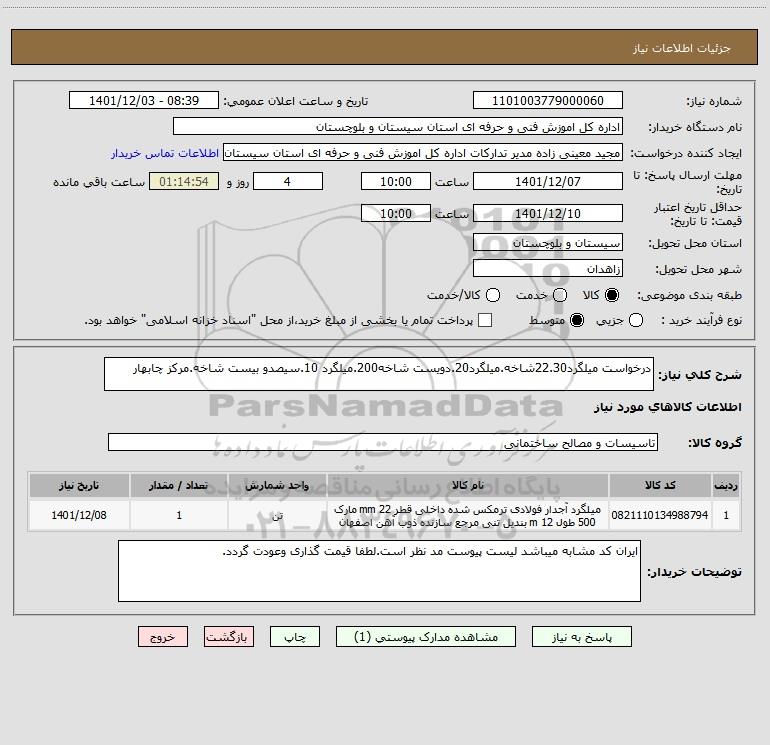Select the کالا radio button

pos(612,295)
